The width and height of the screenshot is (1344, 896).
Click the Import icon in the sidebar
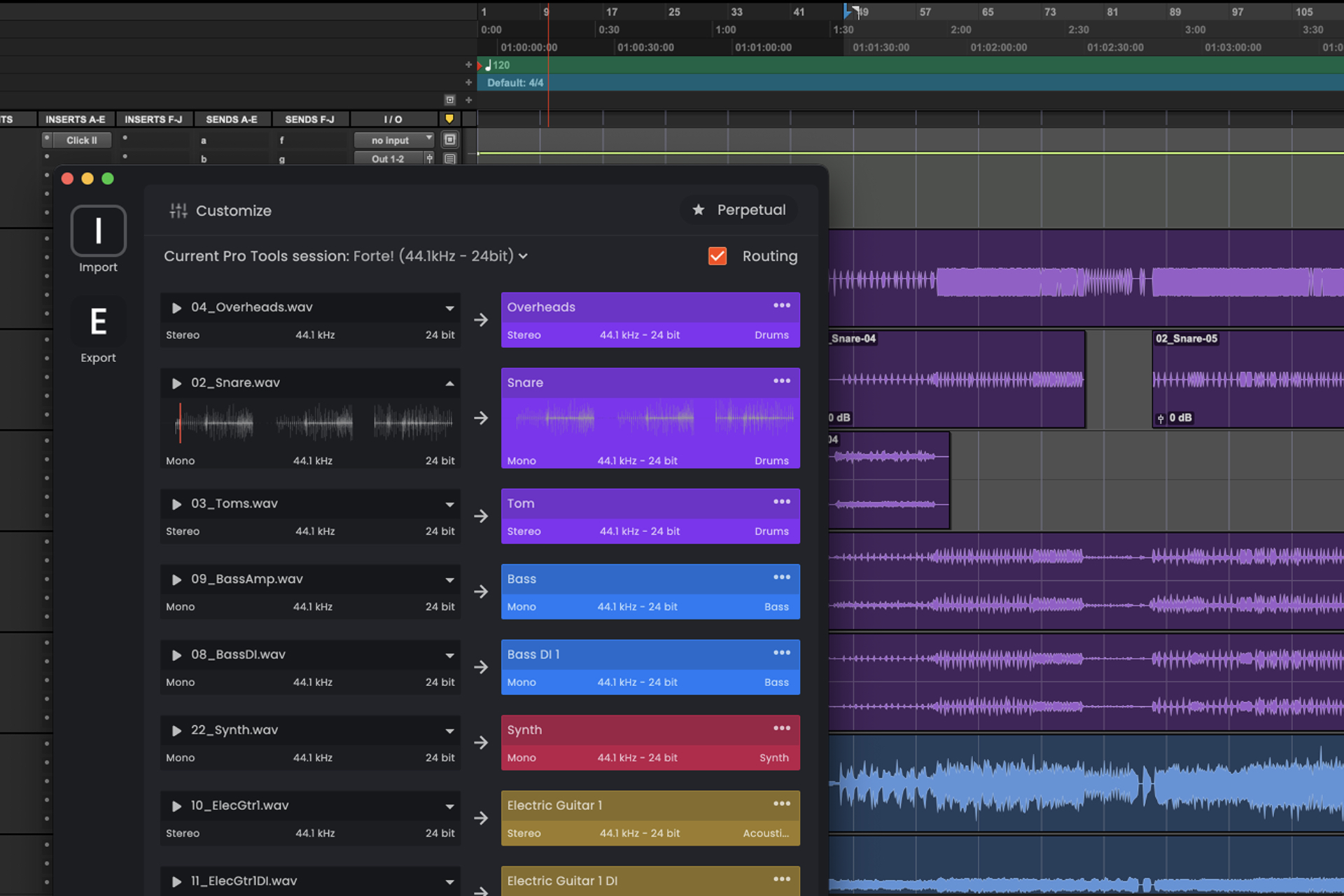point(98,231)
